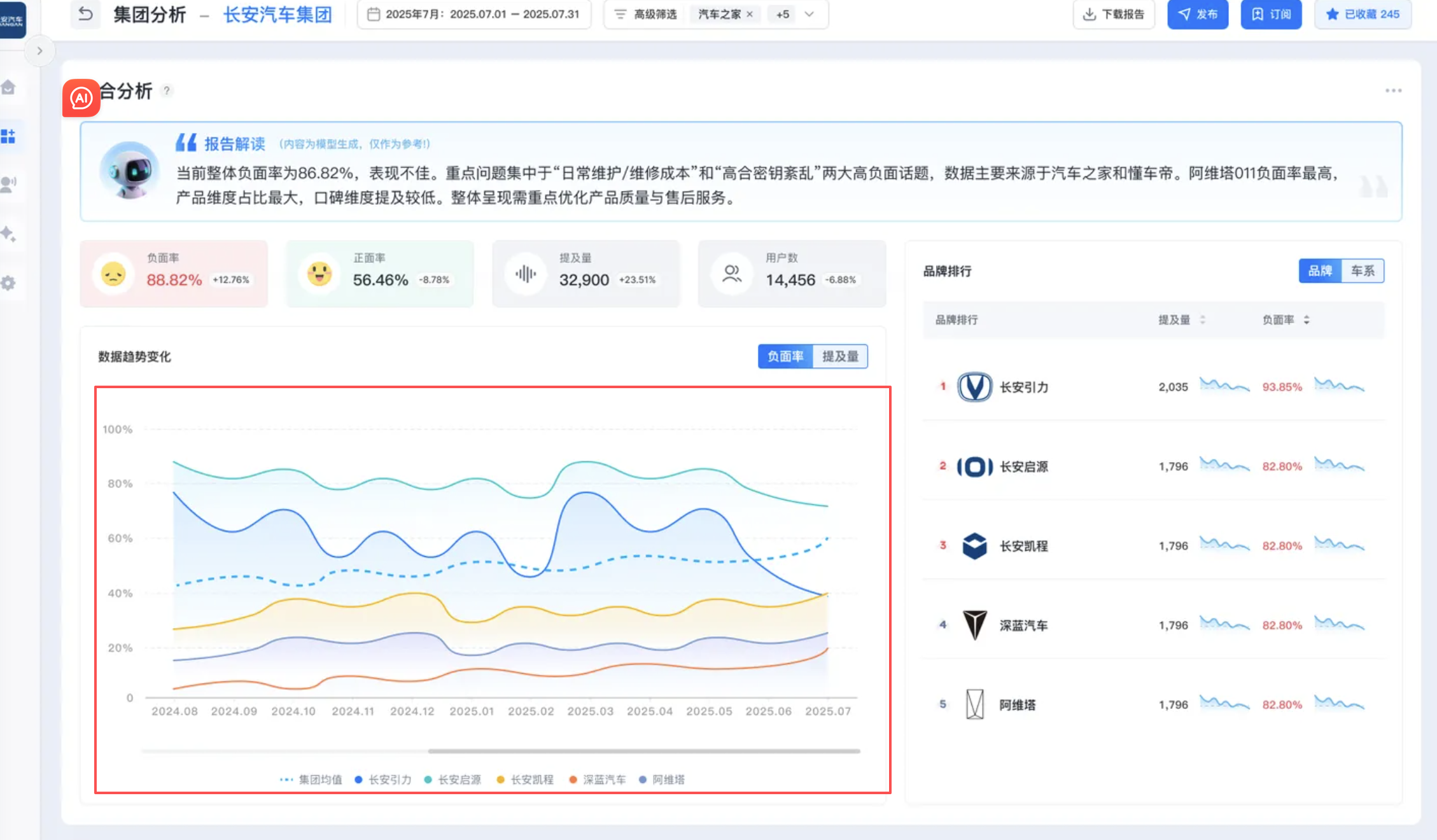Switch ranking to 品牌 tab
The height and width of the screenshot is (840, 1437).
point(1320,271)
